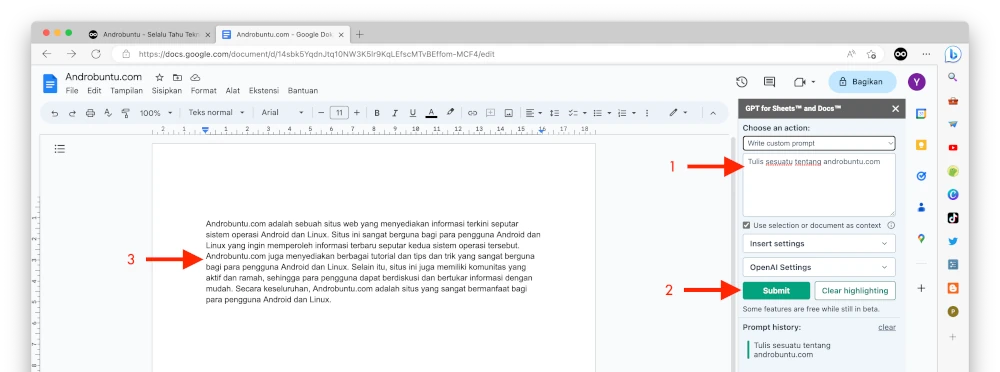Toggle italic formatting
This screenshot has width=1000, height=372.
click(x=395, y=113)
